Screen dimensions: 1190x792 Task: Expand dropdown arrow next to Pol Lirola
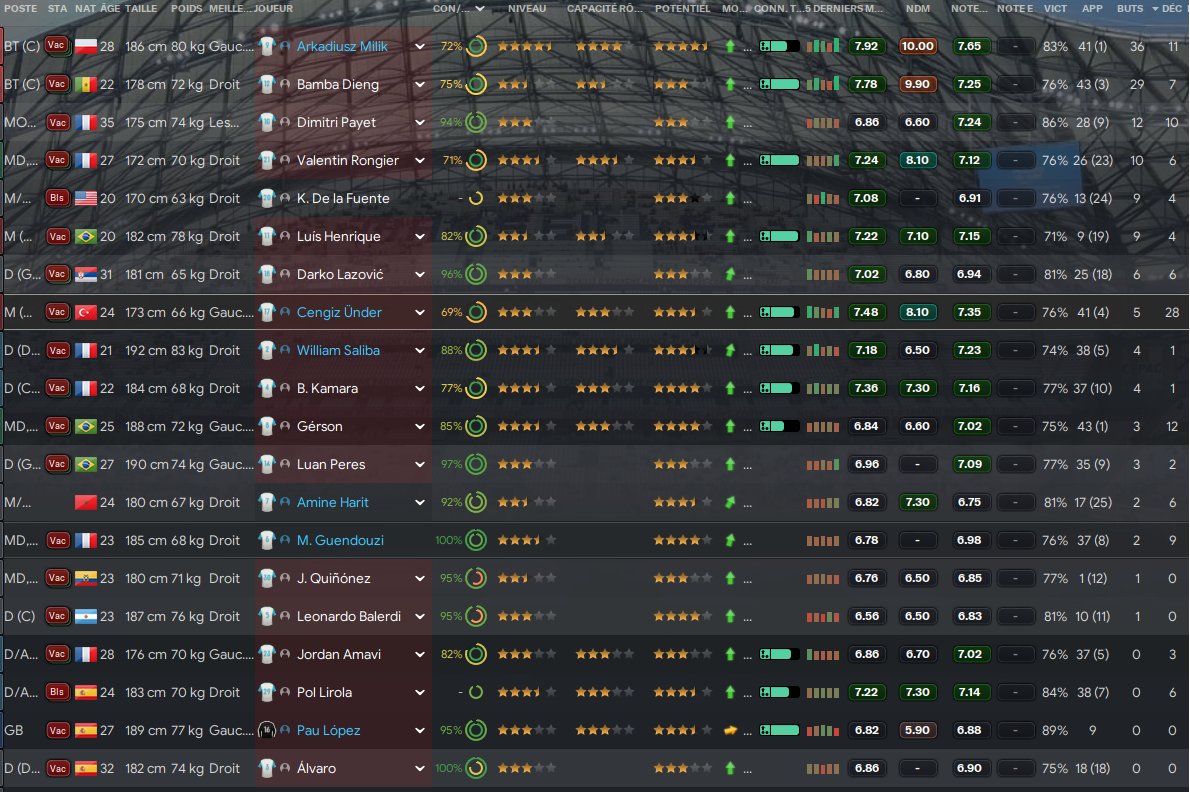point(420,692)
